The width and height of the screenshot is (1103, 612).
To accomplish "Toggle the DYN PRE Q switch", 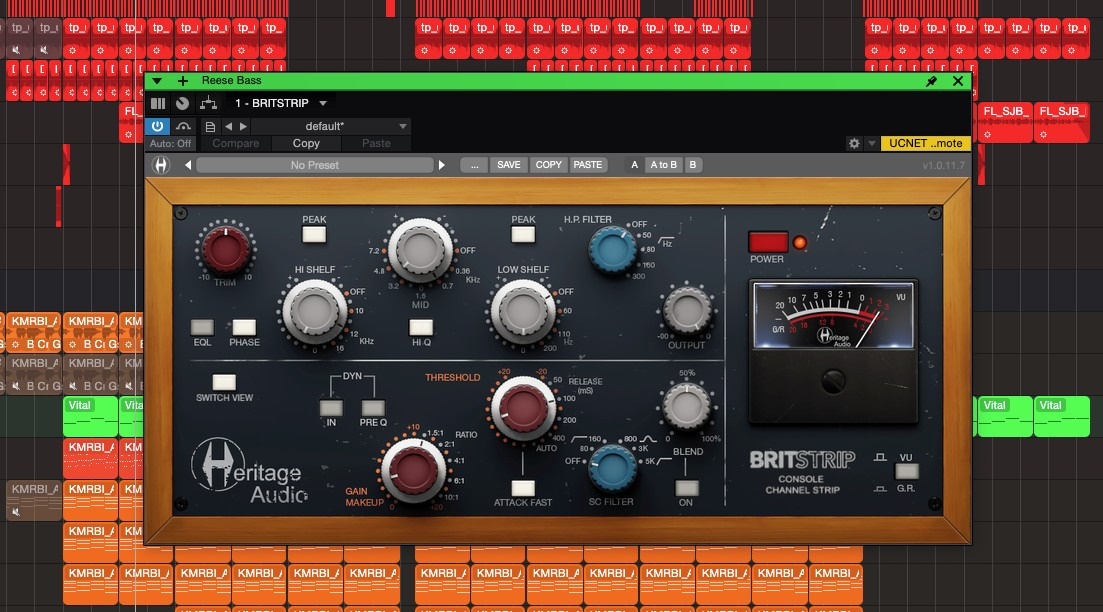I will (373, 408).
